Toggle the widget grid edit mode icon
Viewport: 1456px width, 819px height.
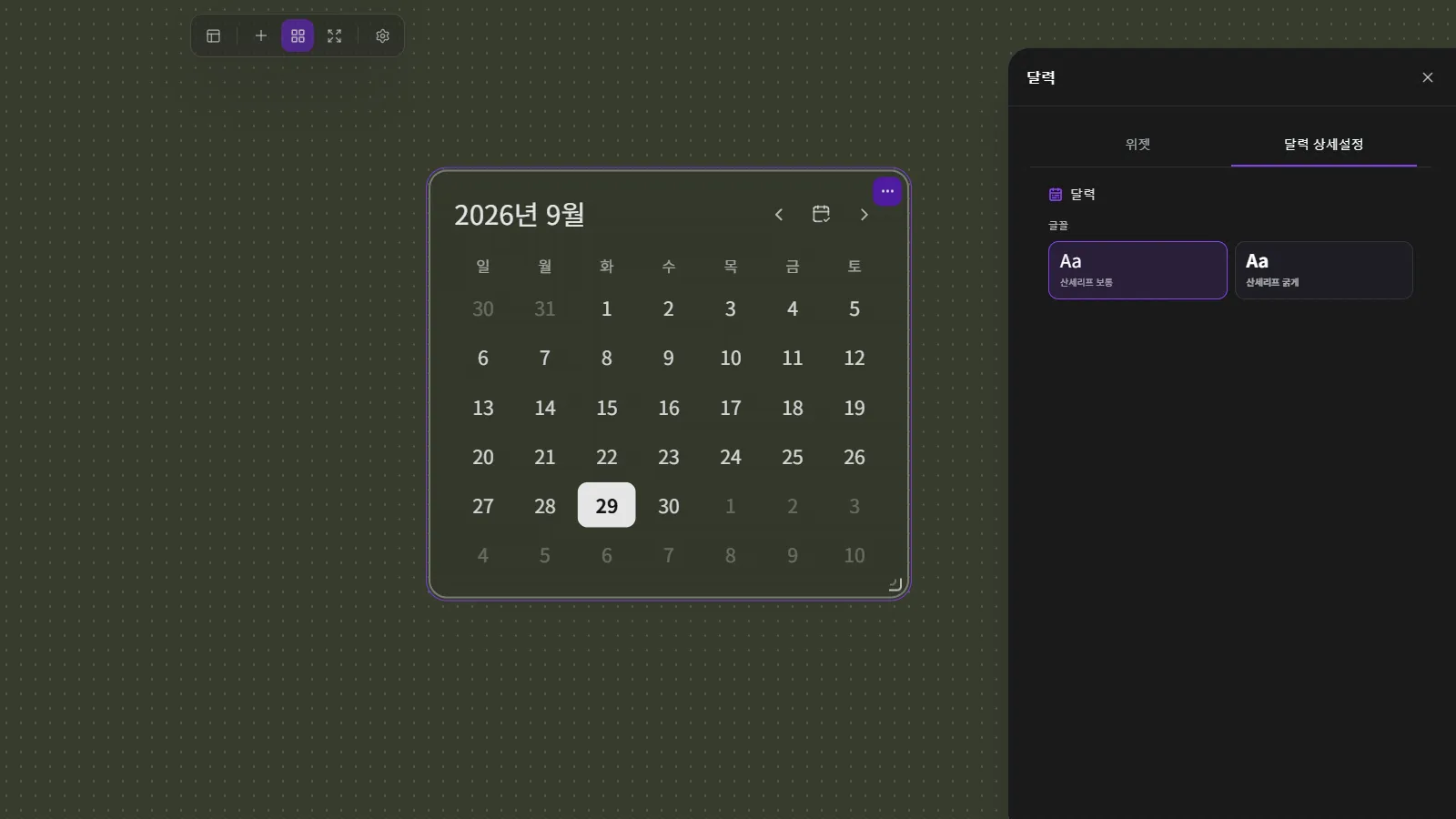(x=298, y=35)
